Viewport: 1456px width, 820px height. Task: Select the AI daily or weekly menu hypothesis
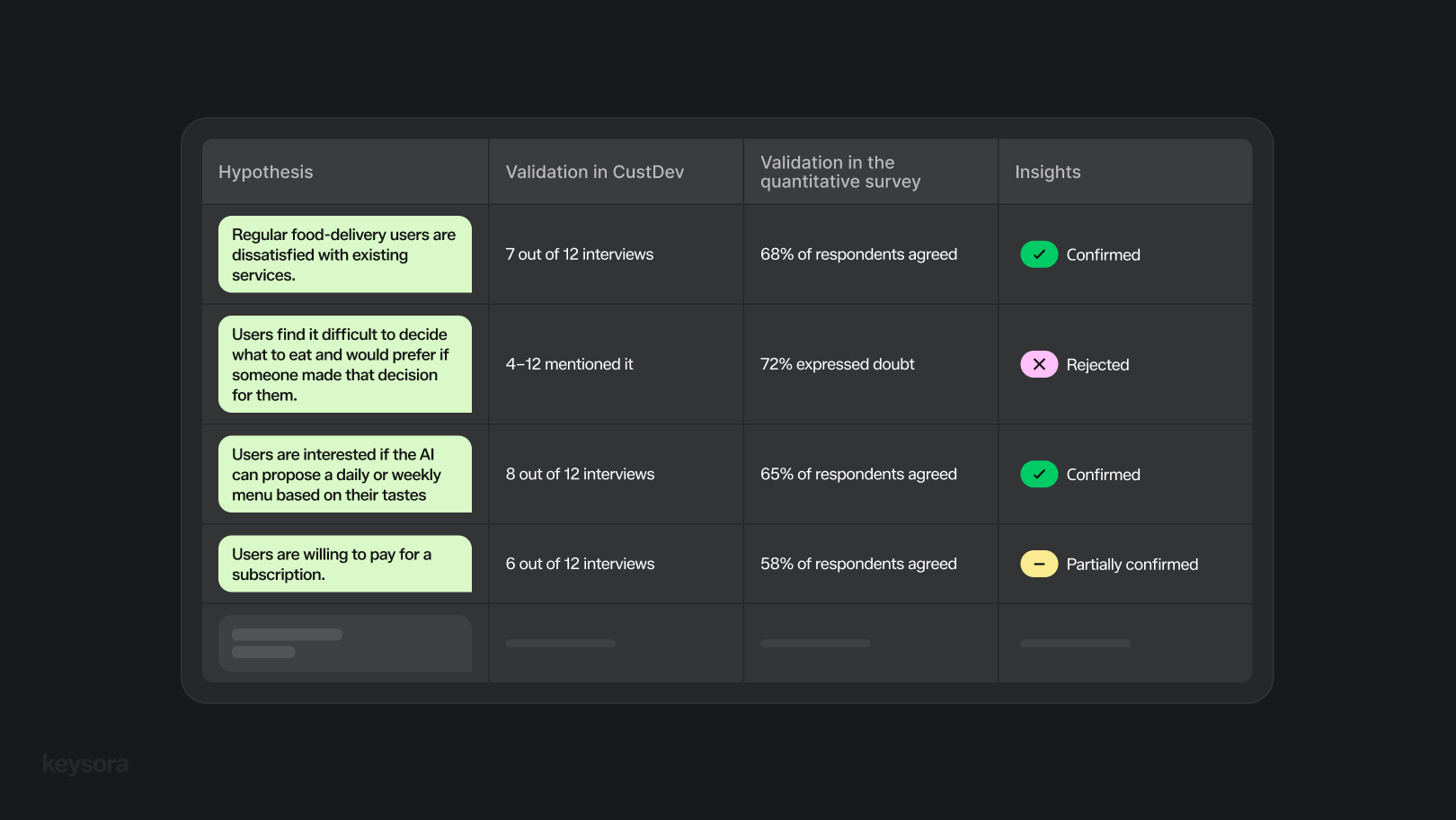(x=344, y=474)
